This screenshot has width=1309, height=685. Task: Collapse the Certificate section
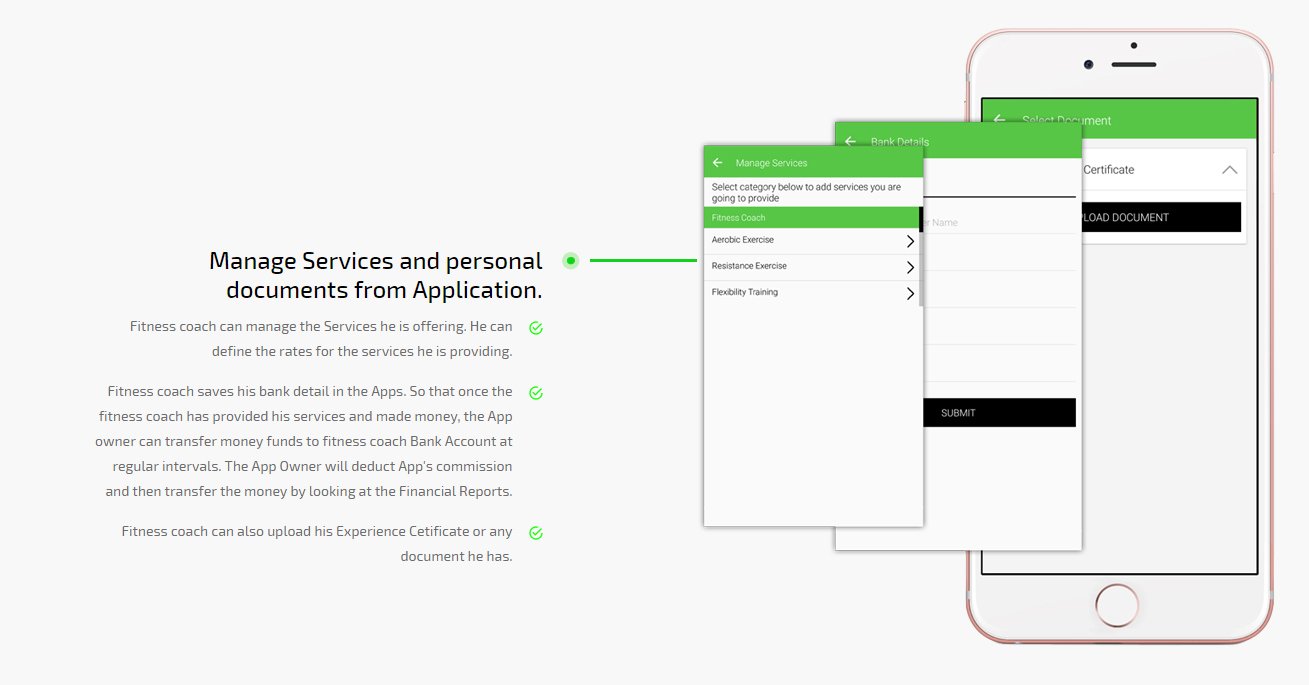[x=1229, y=170]
